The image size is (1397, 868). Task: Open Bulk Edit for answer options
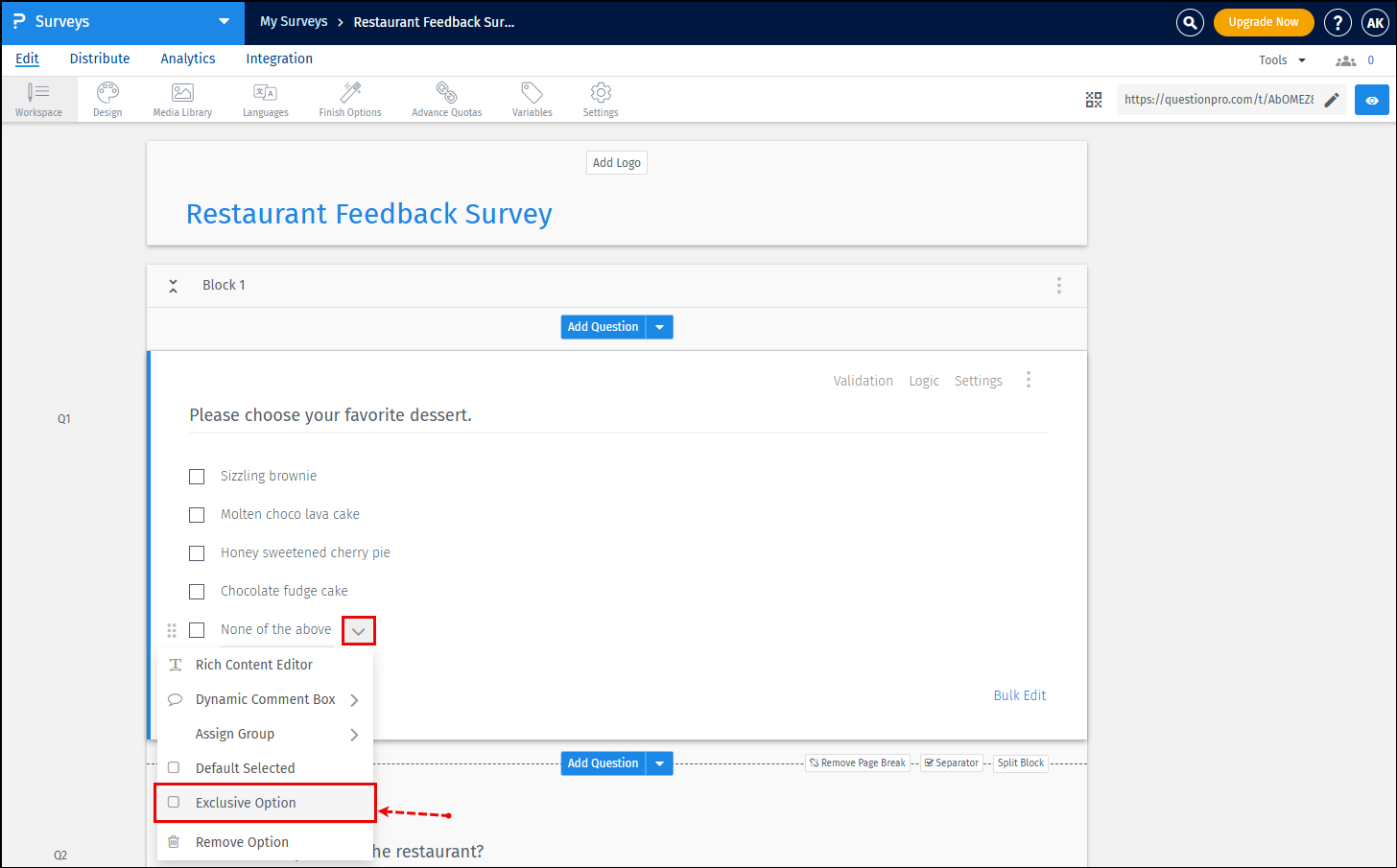[x=1020, y=694]
